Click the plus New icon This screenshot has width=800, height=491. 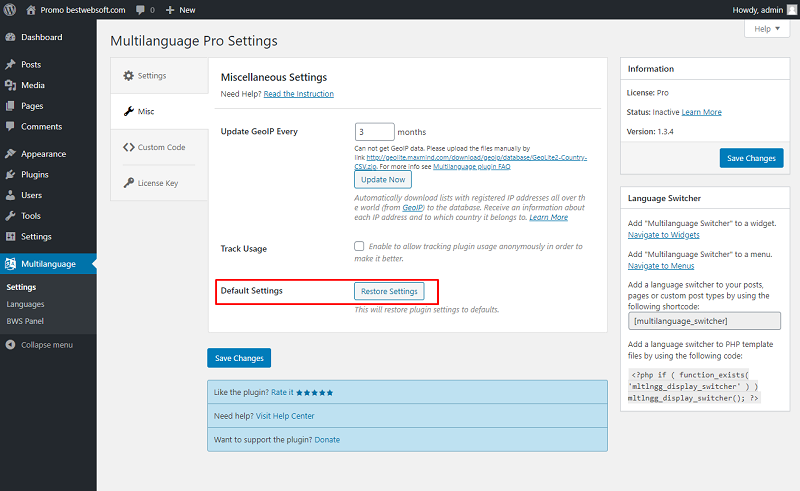click(170, 10)
